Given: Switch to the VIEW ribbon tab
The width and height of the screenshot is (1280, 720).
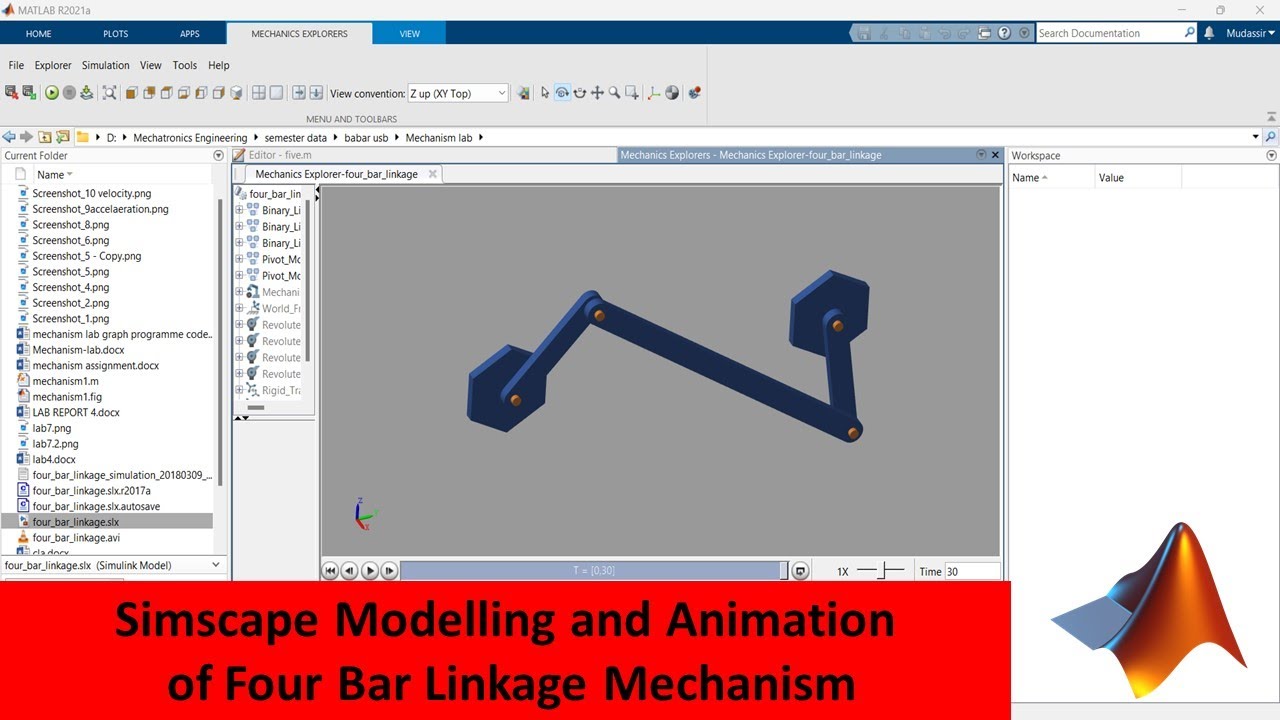Looking at the screenshot, I should pos(410,33).
